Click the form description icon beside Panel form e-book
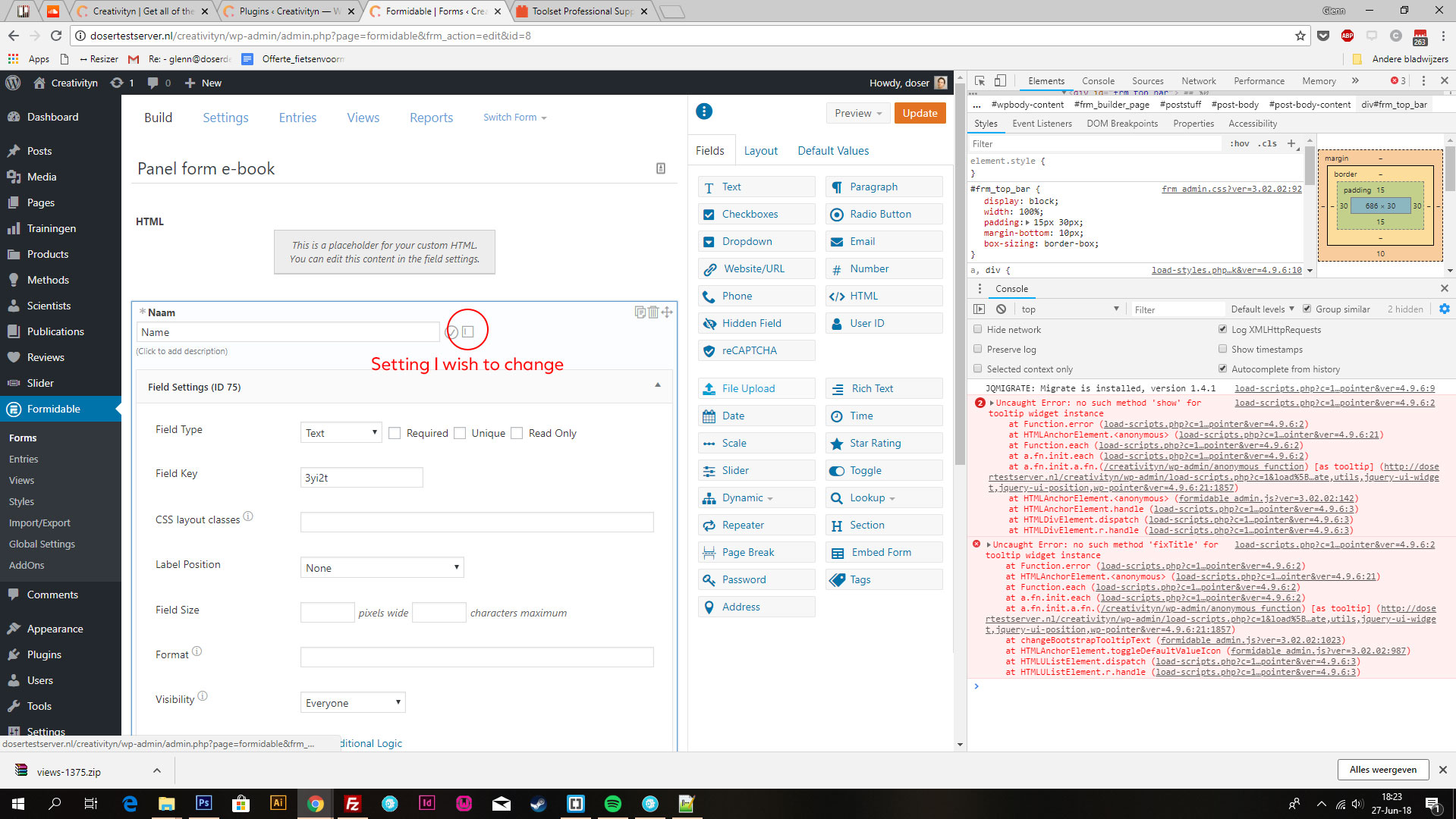The width and height of the screenshot is (1456, 819). coord(661,168)
